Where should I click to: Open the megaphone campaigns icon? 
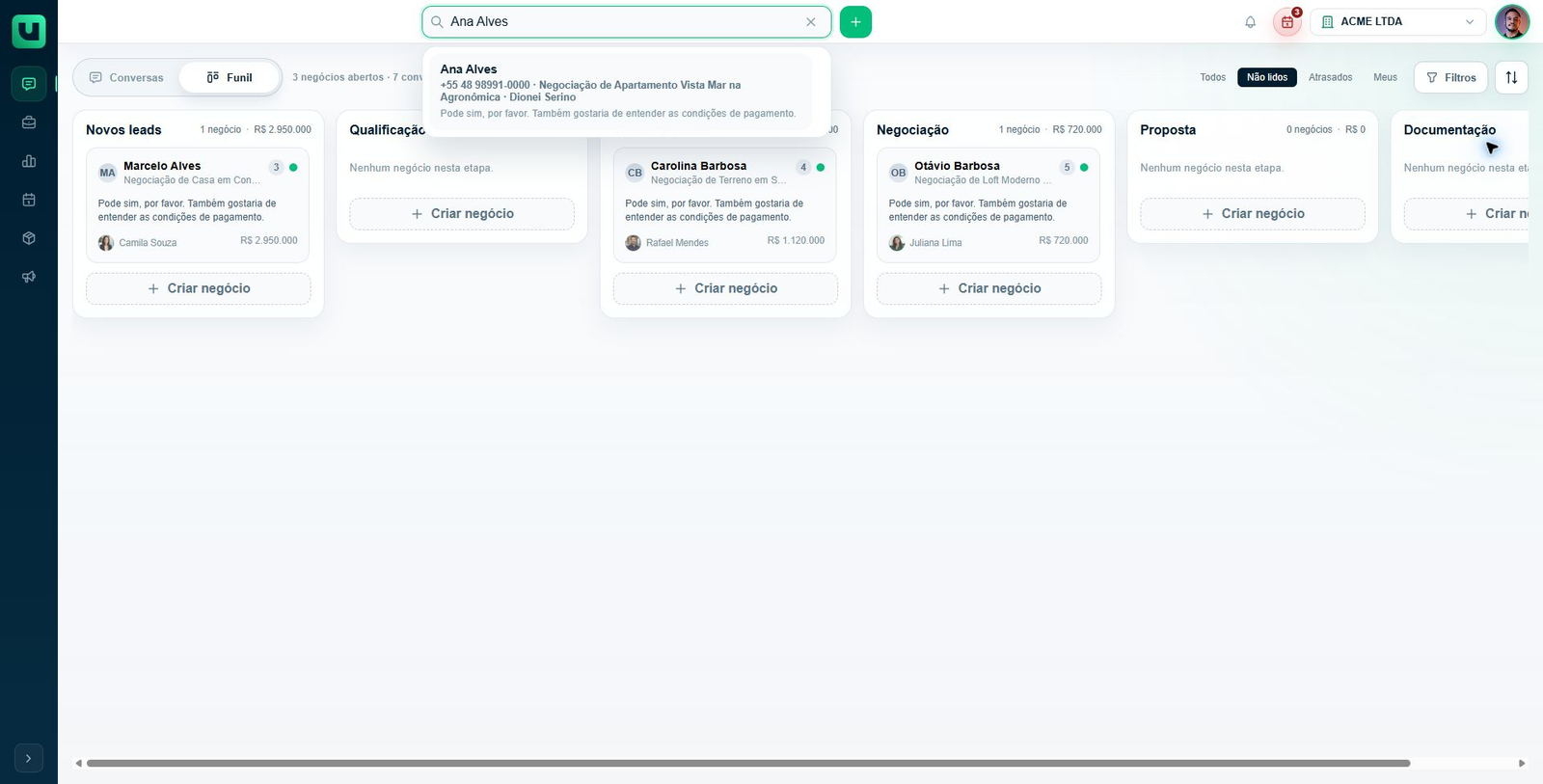coord(29,277)
